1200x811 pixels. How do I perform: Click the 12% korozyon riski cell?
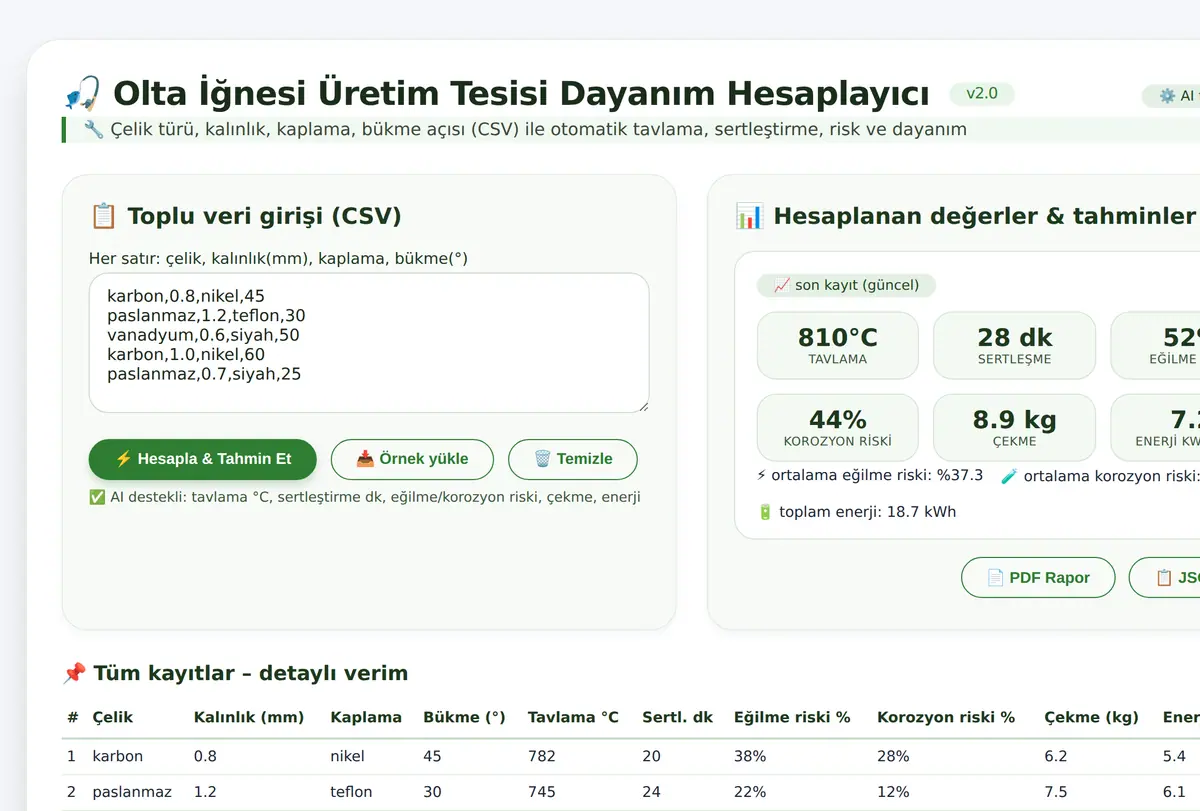pos(893,792)
